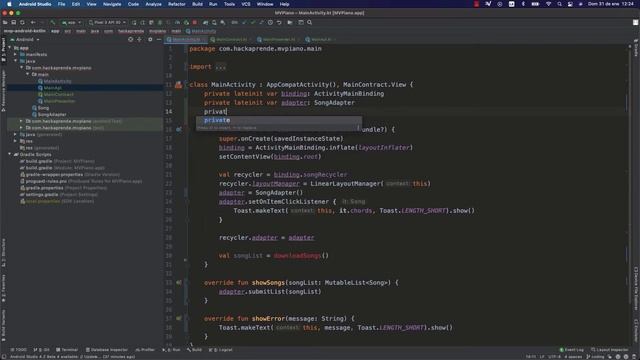The height and width of the screenshot is (360, 640).
Task: Open the File menu
Action: tap(61, 4)
